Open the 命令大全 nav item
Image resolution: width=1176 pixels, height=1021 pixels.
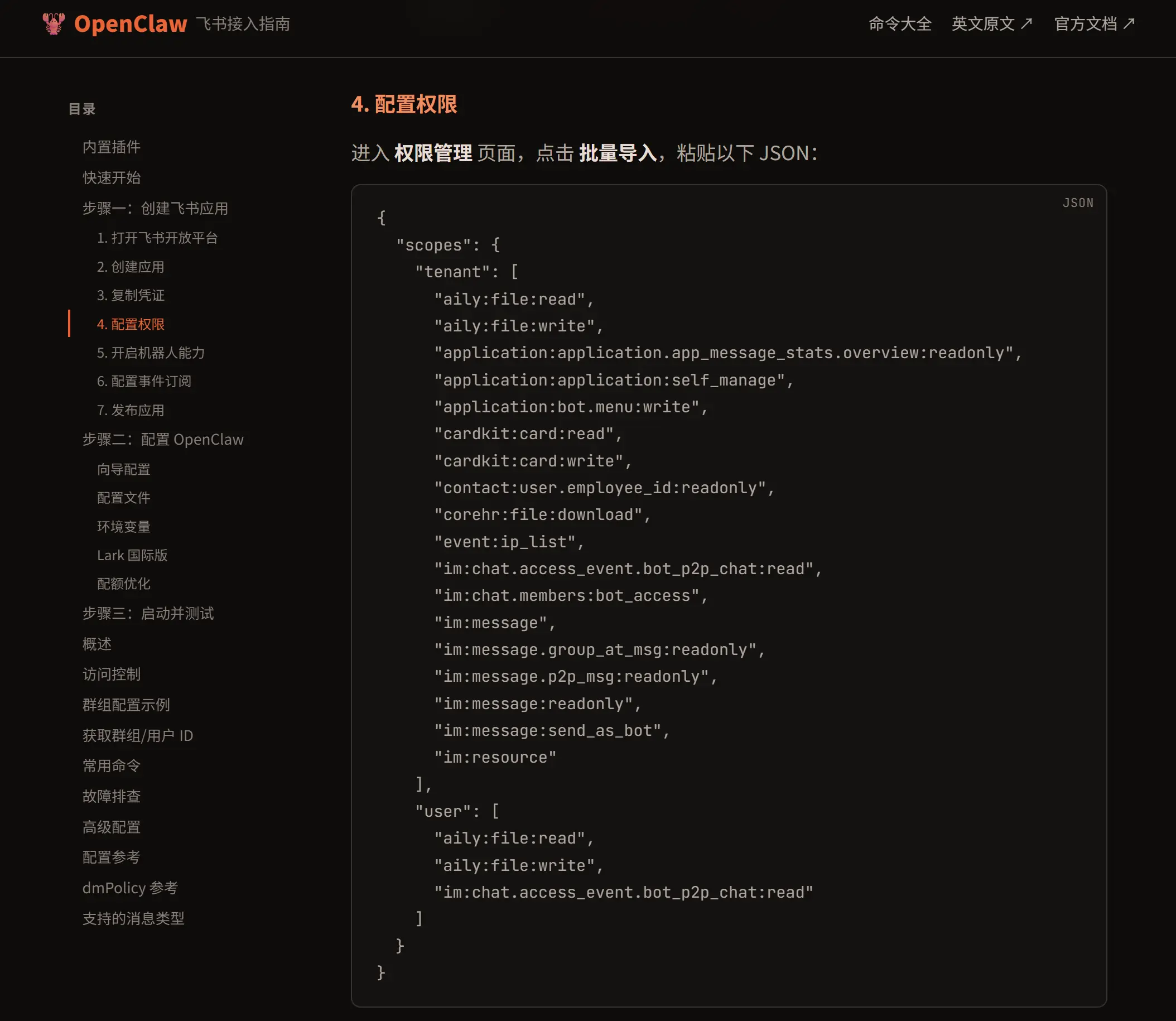(x=900, y=24)
